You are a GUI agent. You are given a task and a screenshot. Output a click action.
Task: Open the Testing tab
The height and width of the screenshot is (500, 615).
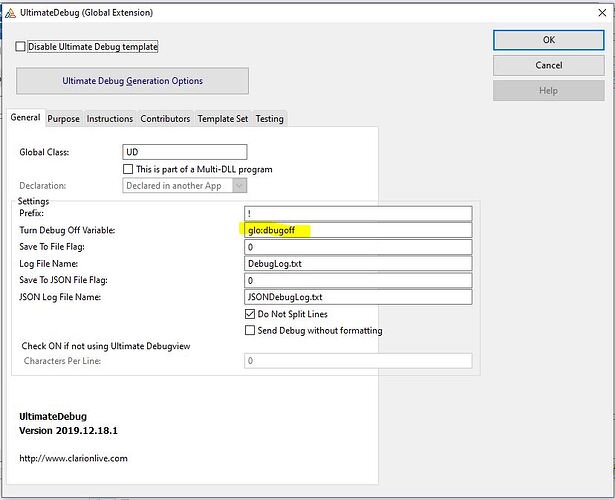(x=270, y=118)
